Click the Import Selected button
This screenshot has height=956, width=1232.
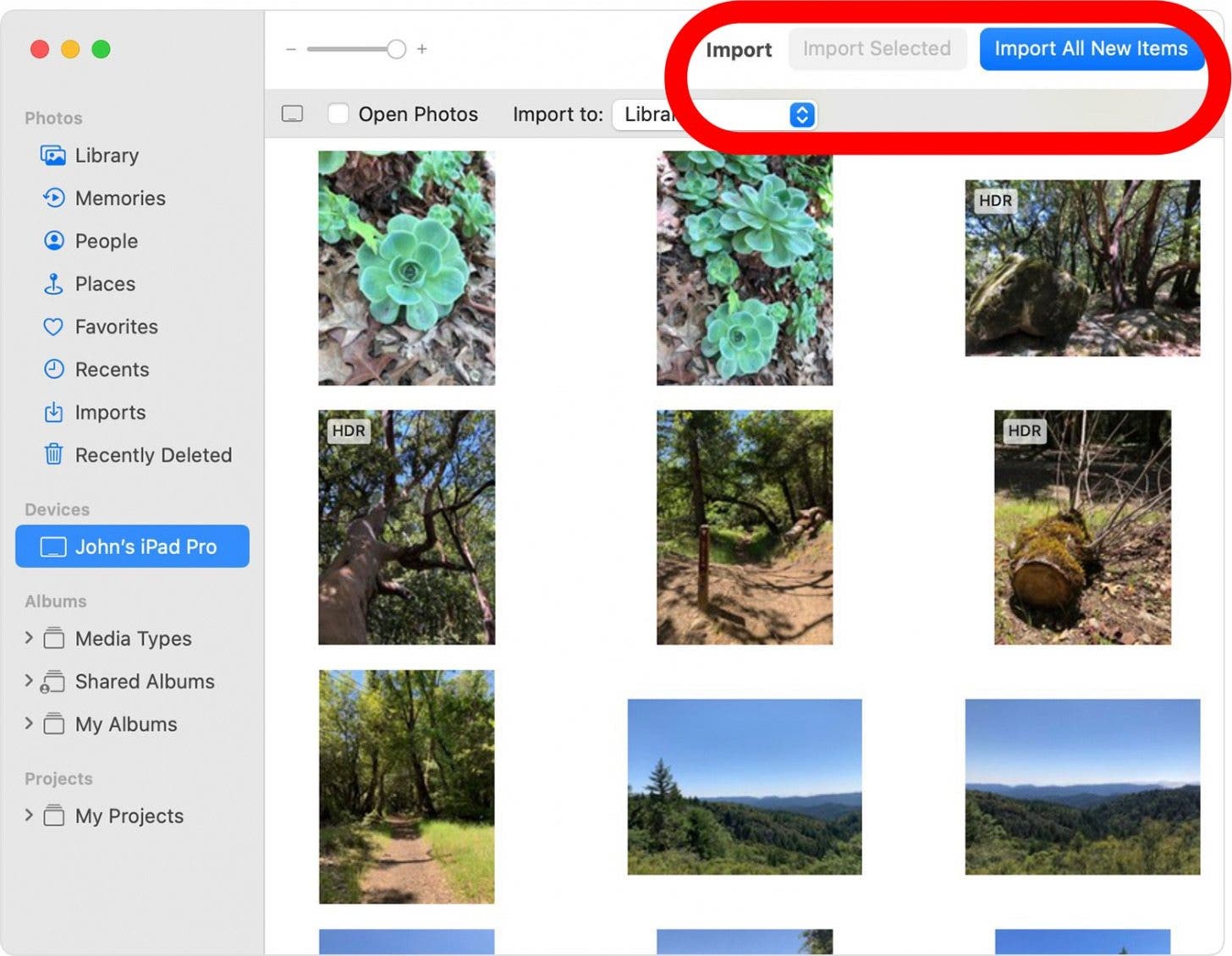tap(877, 49)
